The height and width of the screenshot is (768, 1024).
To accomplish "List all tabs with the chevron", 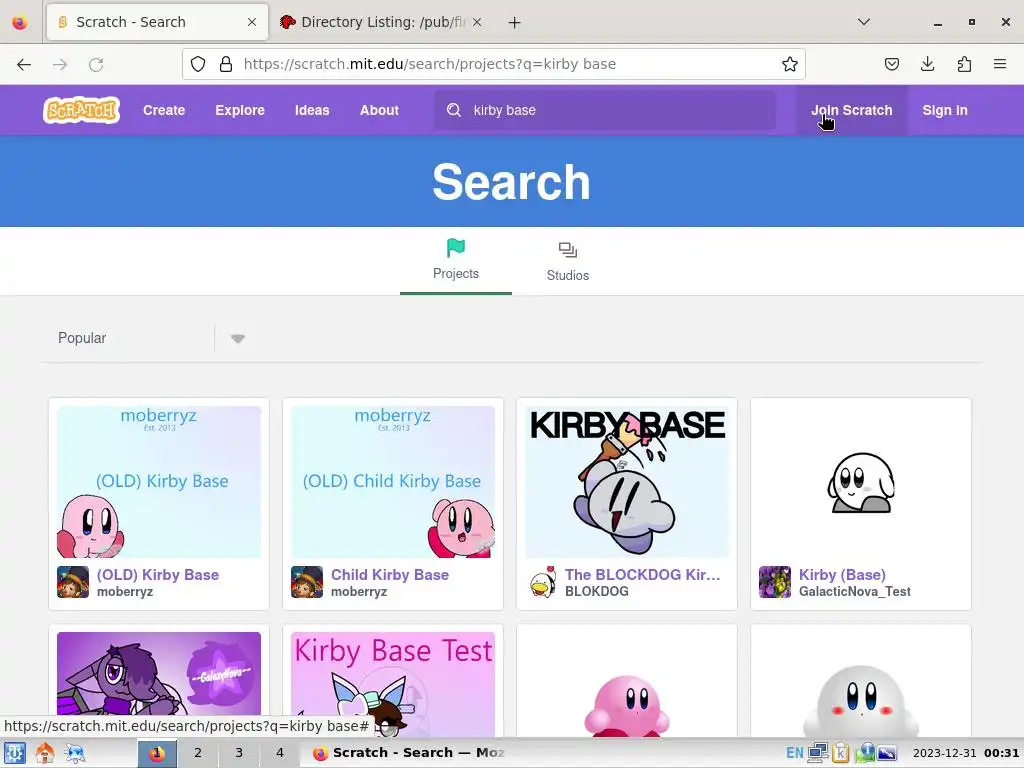I will [863, 22].
